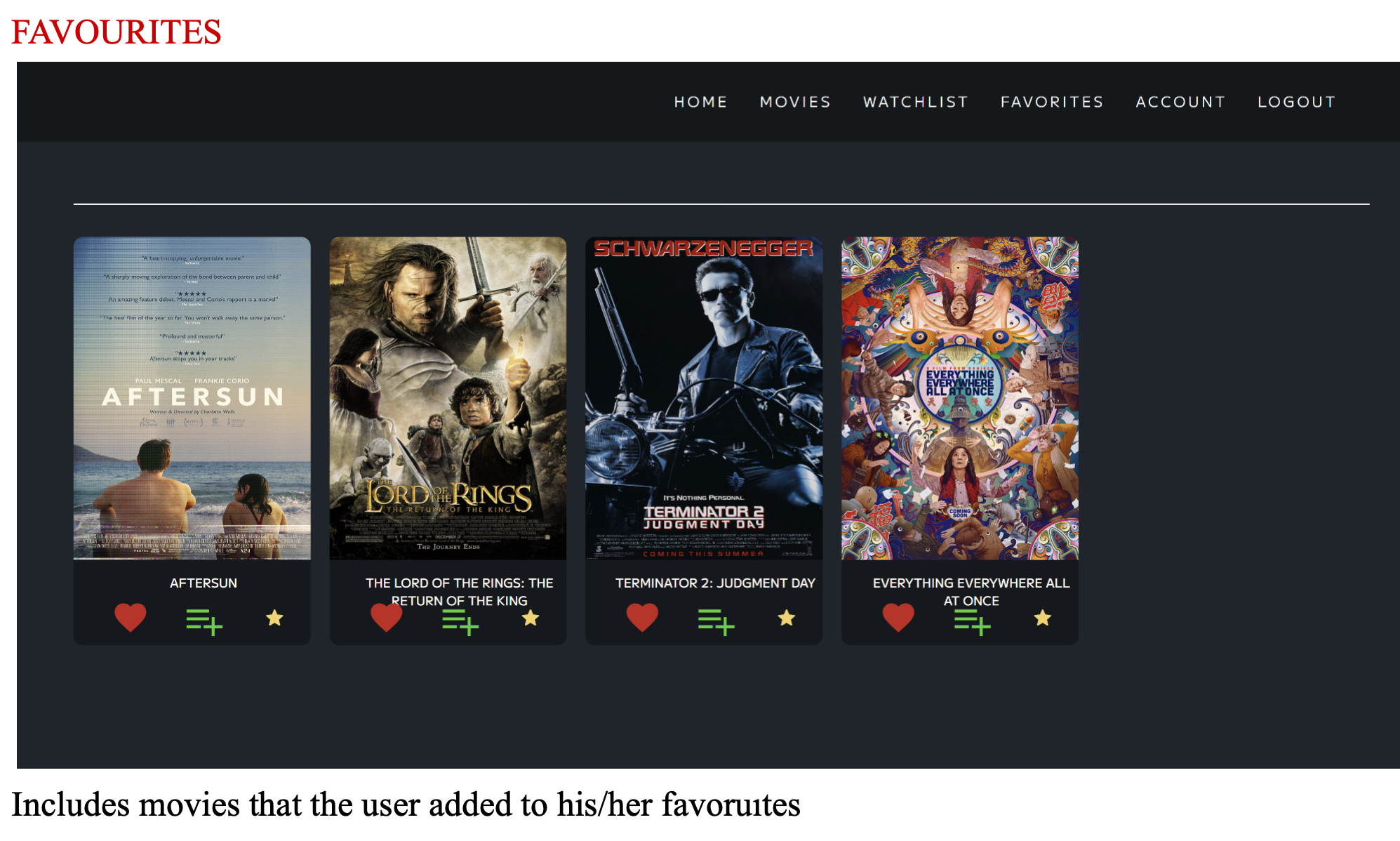Click the star rating icon under Aftersun
This screenshot has width=1400, height=841.
(274, 618)
